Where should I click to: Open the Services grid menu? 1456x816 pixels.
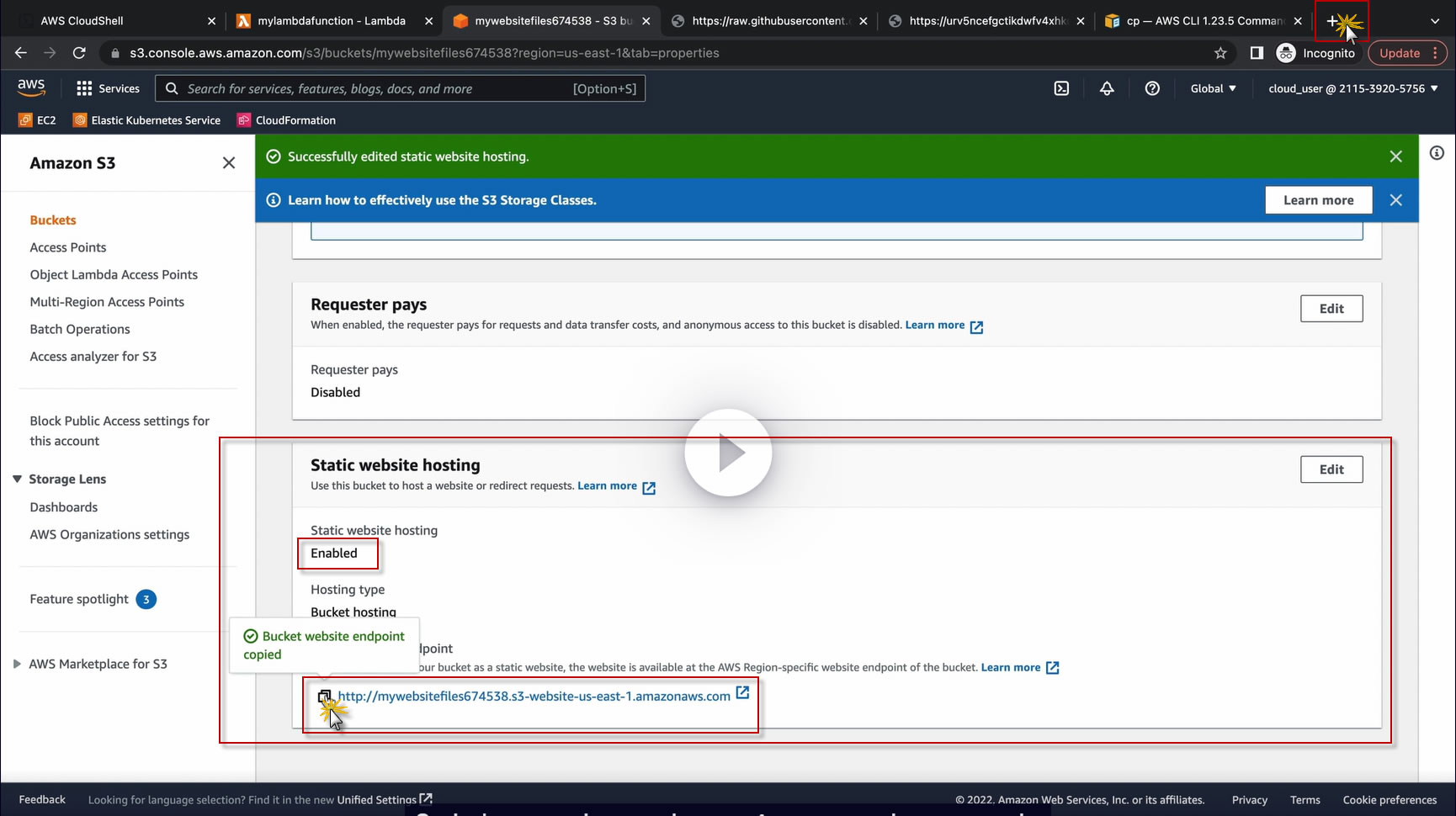tap(108, 88)
